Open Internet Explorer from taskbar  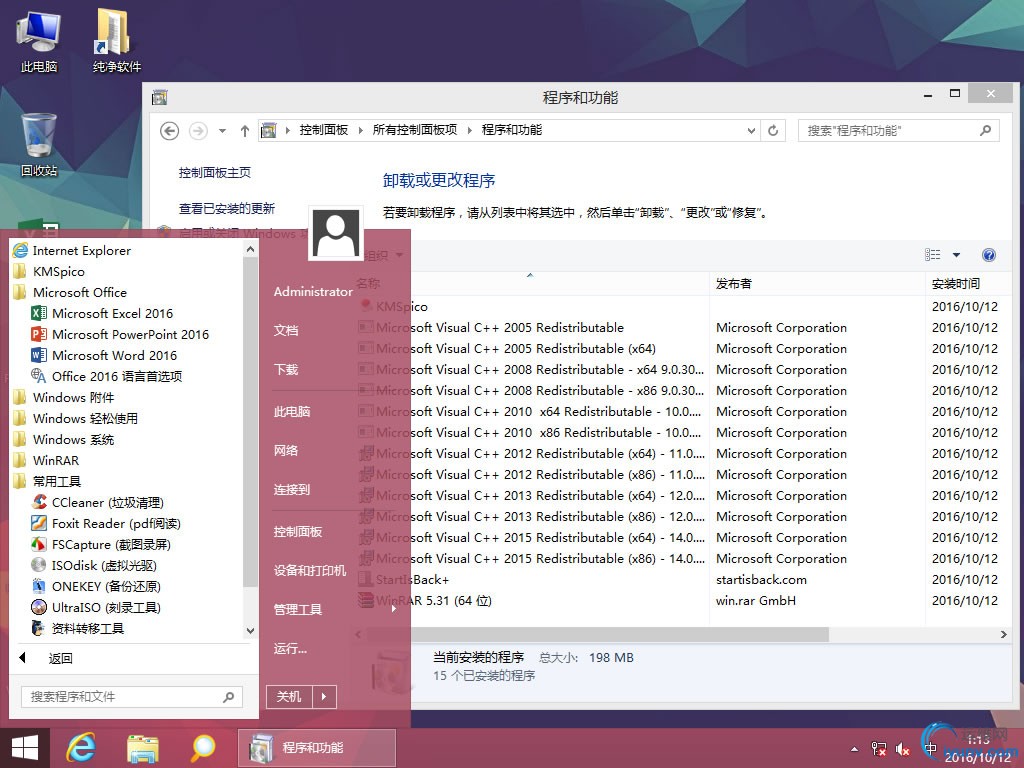coord(82,748)
